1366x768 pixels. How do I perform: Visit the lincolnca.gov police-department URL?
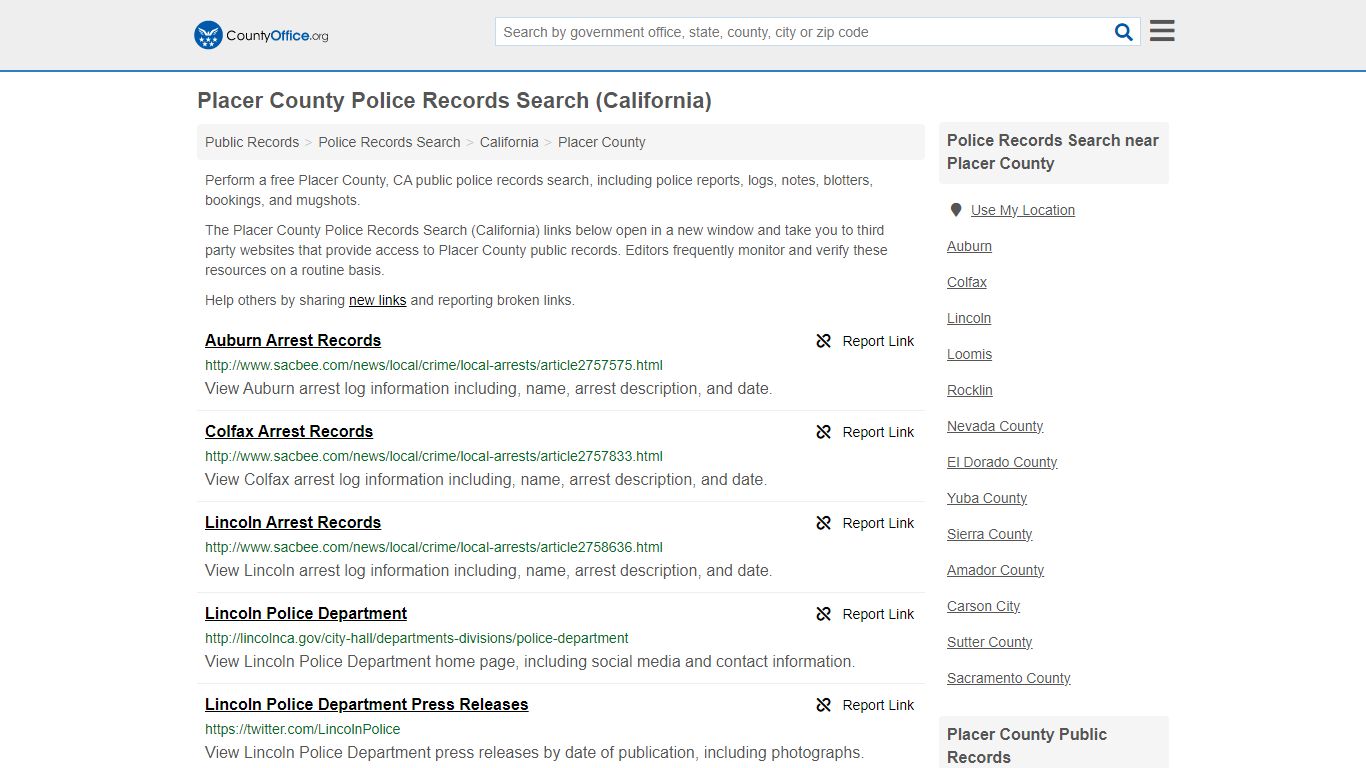pos(417,638)
